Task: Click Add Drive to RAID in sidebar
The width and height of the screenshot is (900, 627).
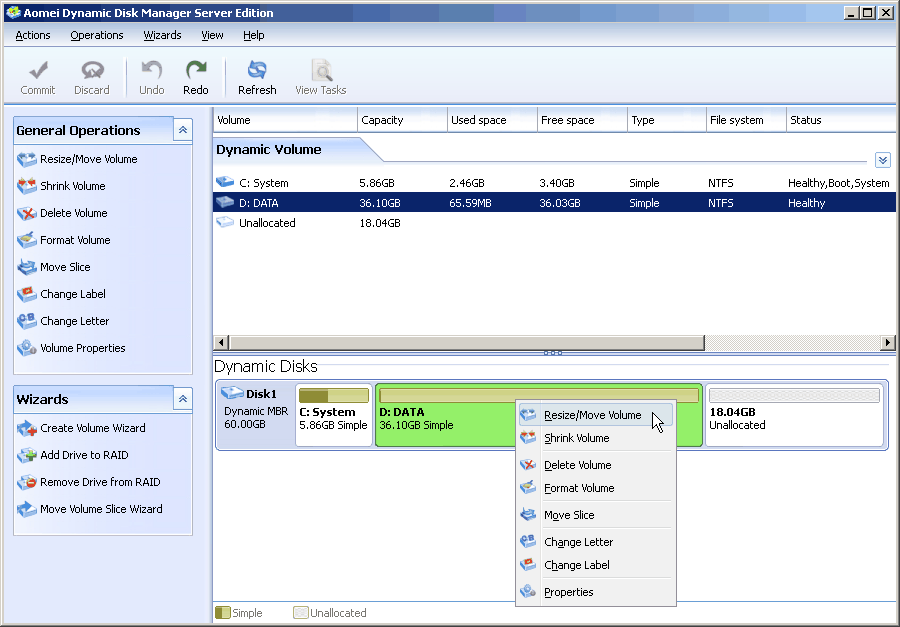Action: [84, 455]
